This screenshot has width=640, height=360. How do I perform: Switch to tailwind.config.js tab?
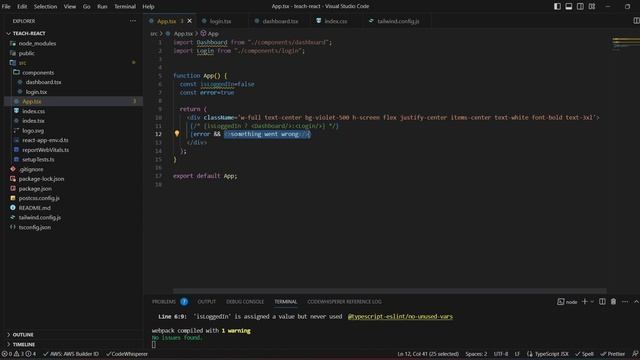point(398,21)
